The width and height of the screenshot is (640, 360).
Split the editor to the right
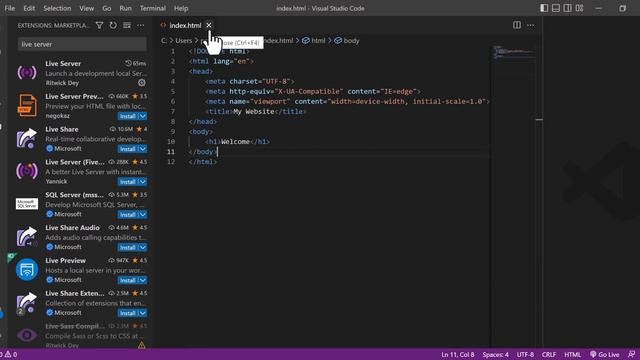coord(517,25)
